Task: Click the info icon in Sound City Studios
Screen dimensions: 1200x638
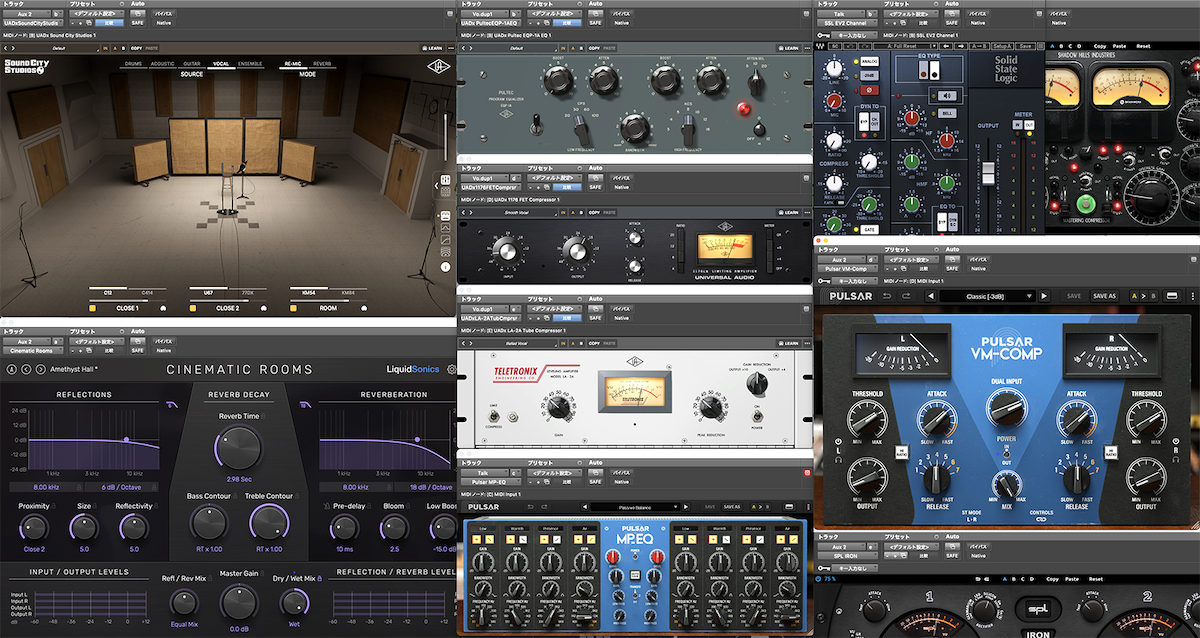Action: click(445, 267)
